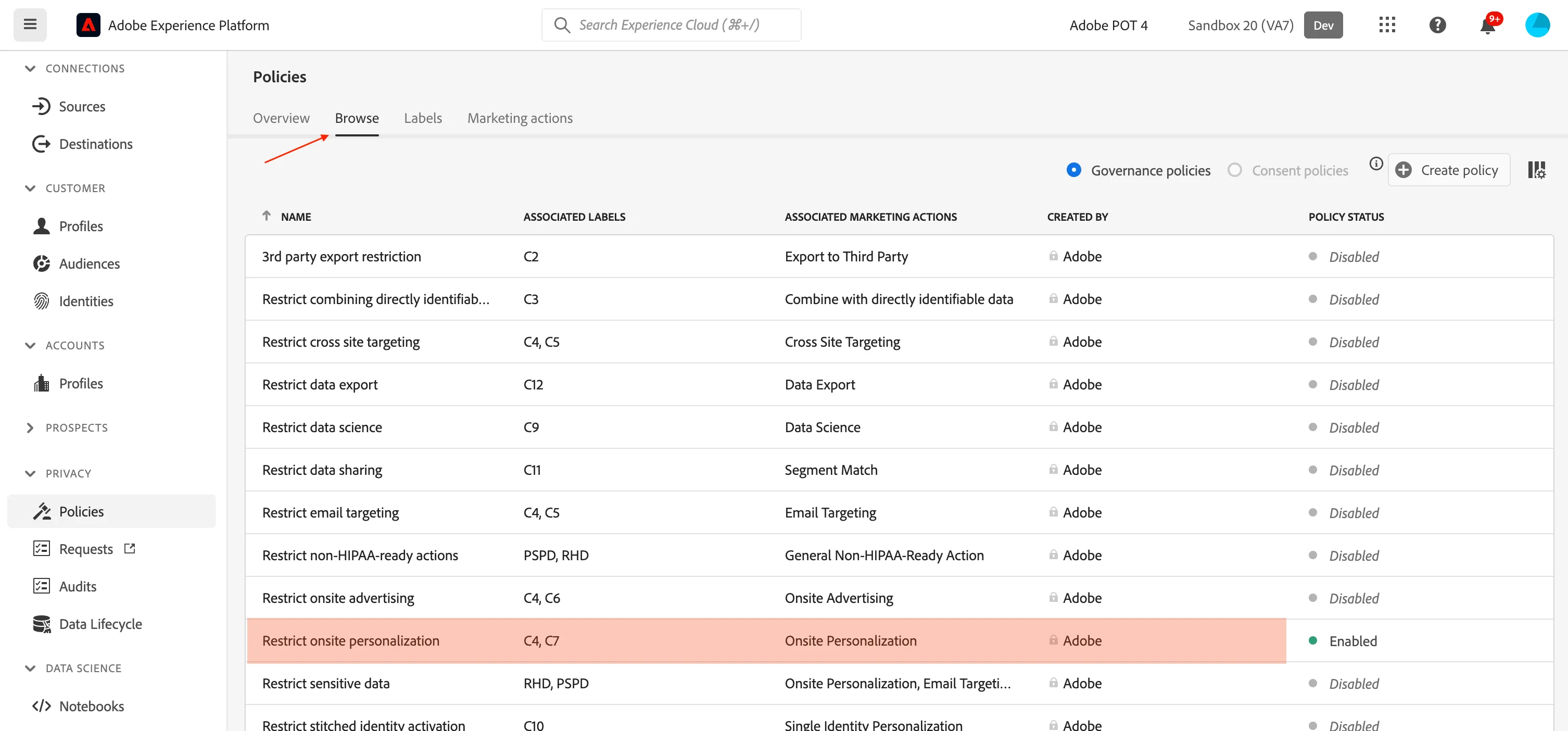Sort by the Name column header

coord(296,217)
